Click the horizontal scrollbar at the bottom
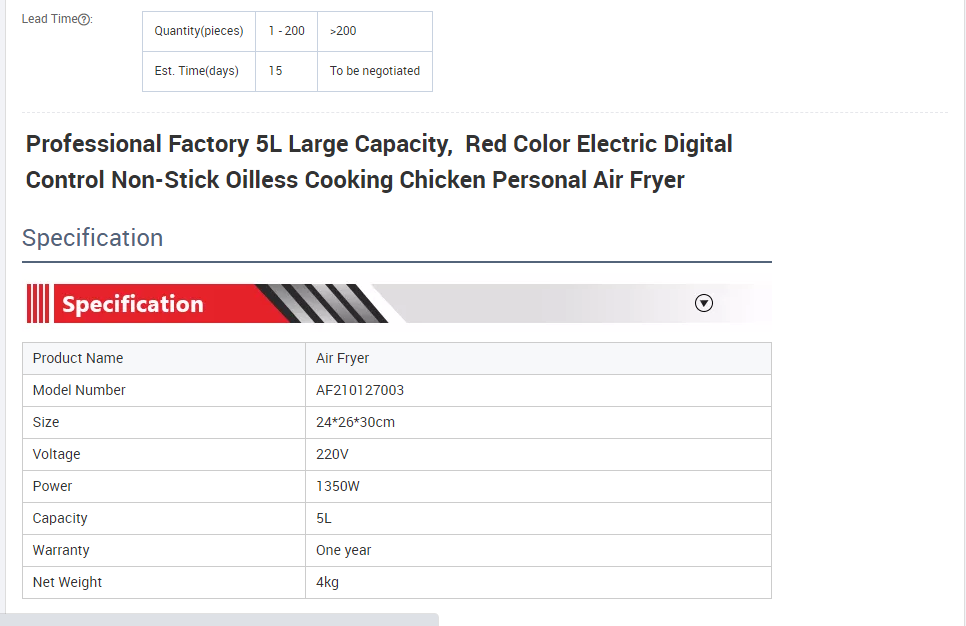 [220, 619]
